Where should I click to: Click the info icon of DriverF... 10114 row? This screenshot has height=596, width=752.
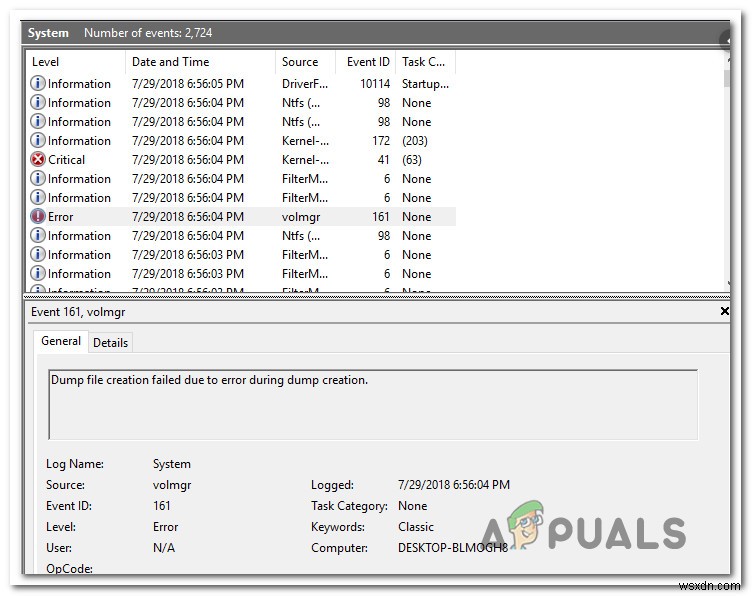38,83
